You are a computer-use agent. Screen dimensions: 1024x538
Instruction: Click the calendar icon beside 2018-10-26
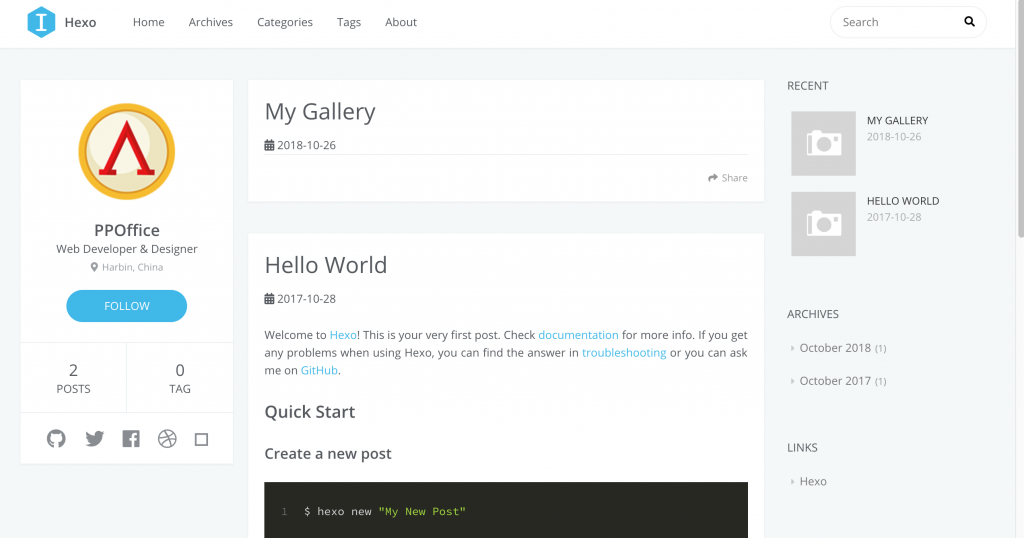tap(269, 145)
